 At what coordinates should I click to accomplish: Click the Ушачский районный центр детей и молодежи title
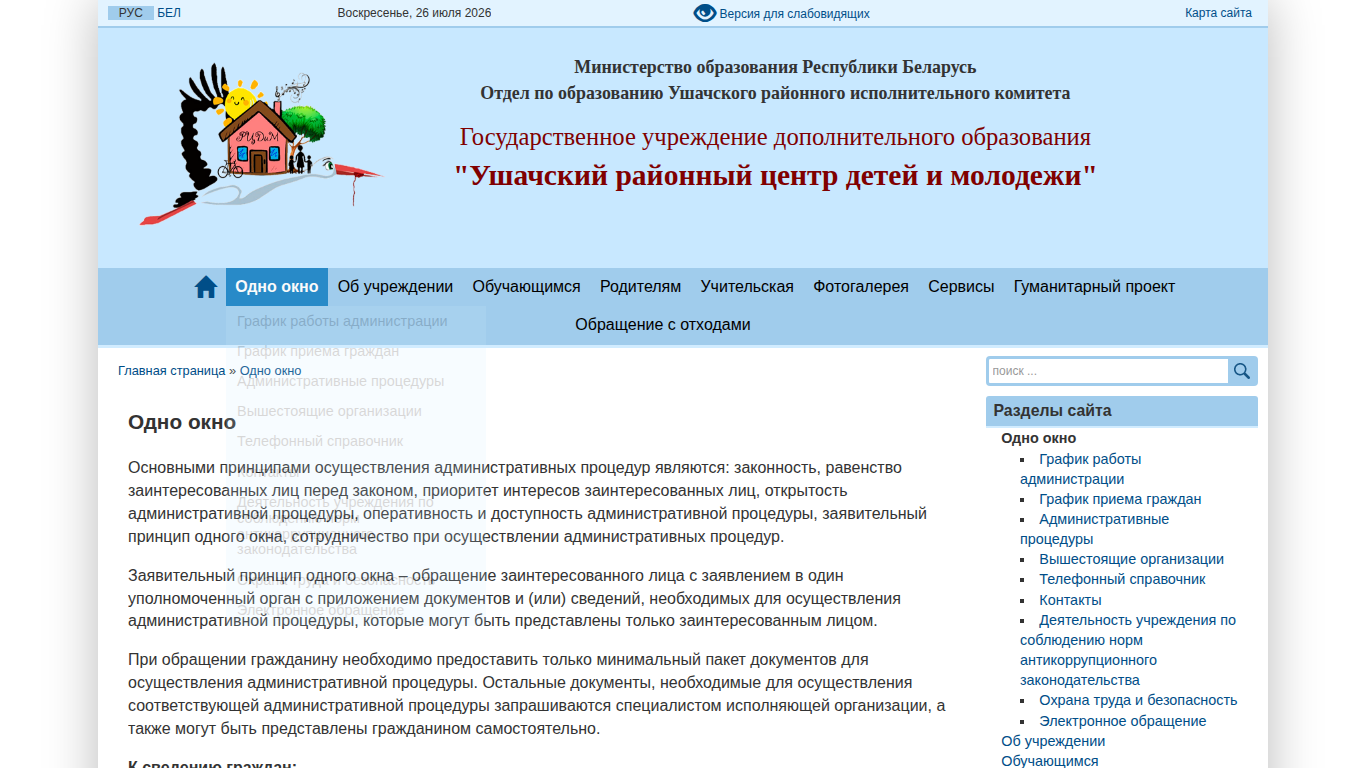tap(775, 176)
